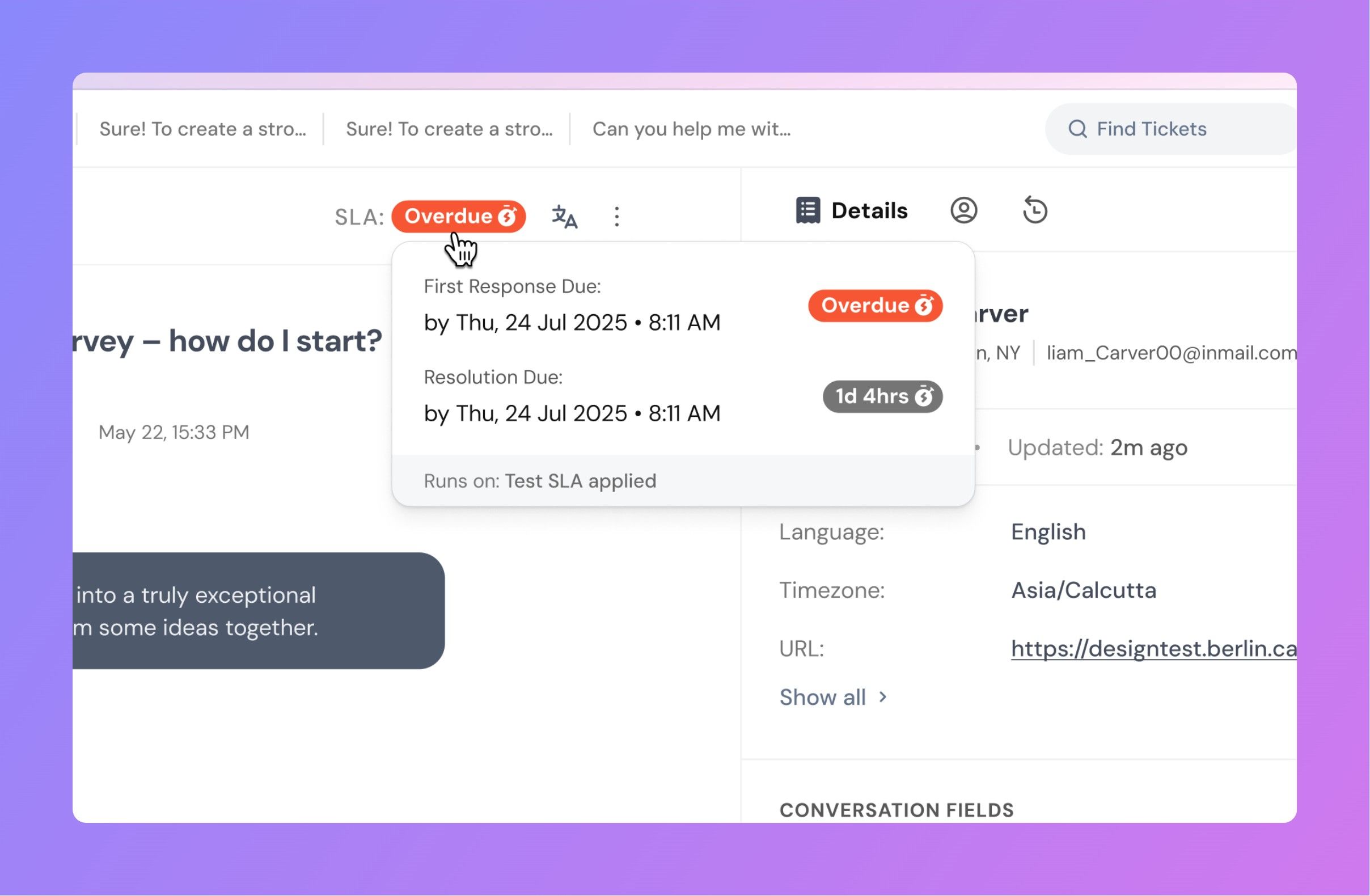Viewport: 1370px width, 896px height.
Task: Click the search magnifier icon
Action: point(1077,129)
